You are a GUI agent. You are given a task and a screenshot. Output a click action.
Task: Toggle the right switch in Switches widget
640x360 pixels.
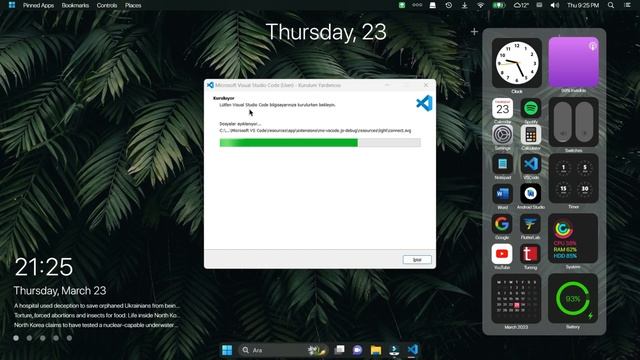tap(584, 122)
